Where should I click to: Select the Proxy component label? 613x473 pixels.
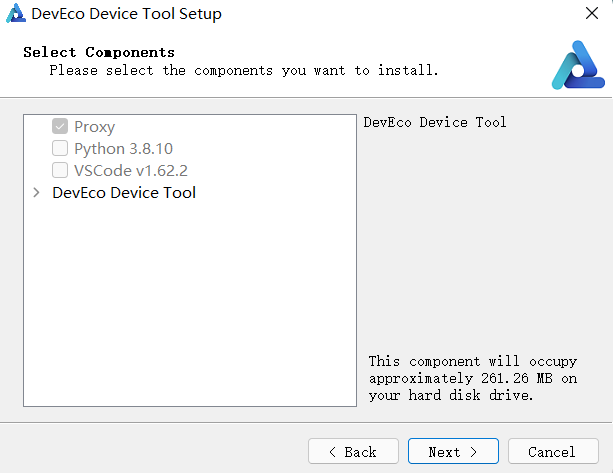coord(94,127)
